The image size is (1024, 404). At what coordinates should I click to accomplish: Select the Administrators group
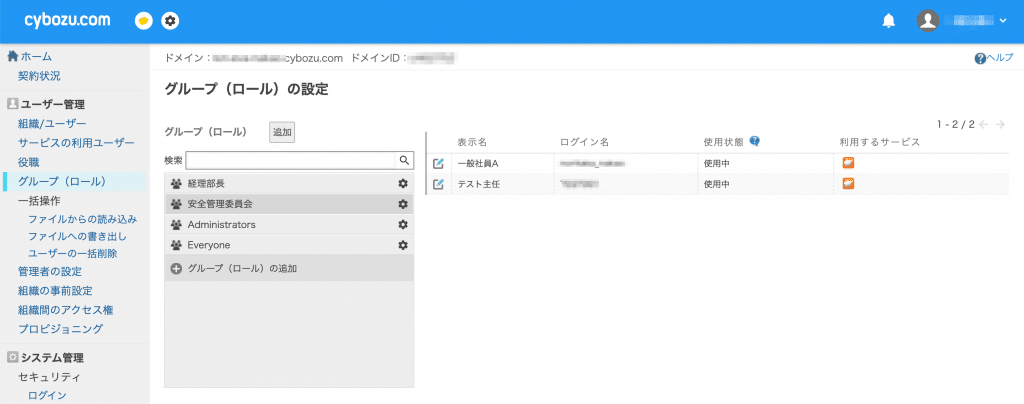[x=289, y=225]
